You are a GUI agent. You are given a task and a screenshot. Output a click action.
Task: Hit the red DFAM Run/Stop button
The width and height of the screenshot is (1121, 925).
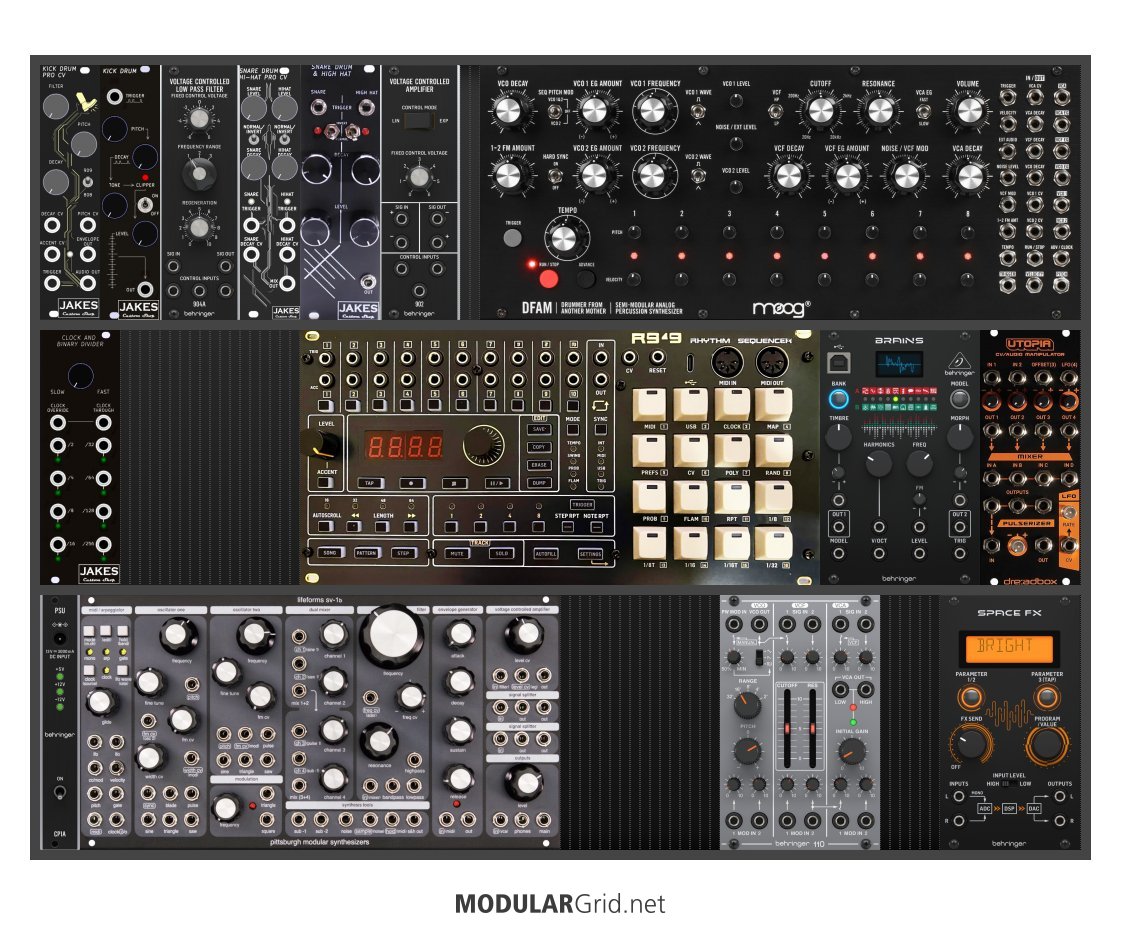548,278
